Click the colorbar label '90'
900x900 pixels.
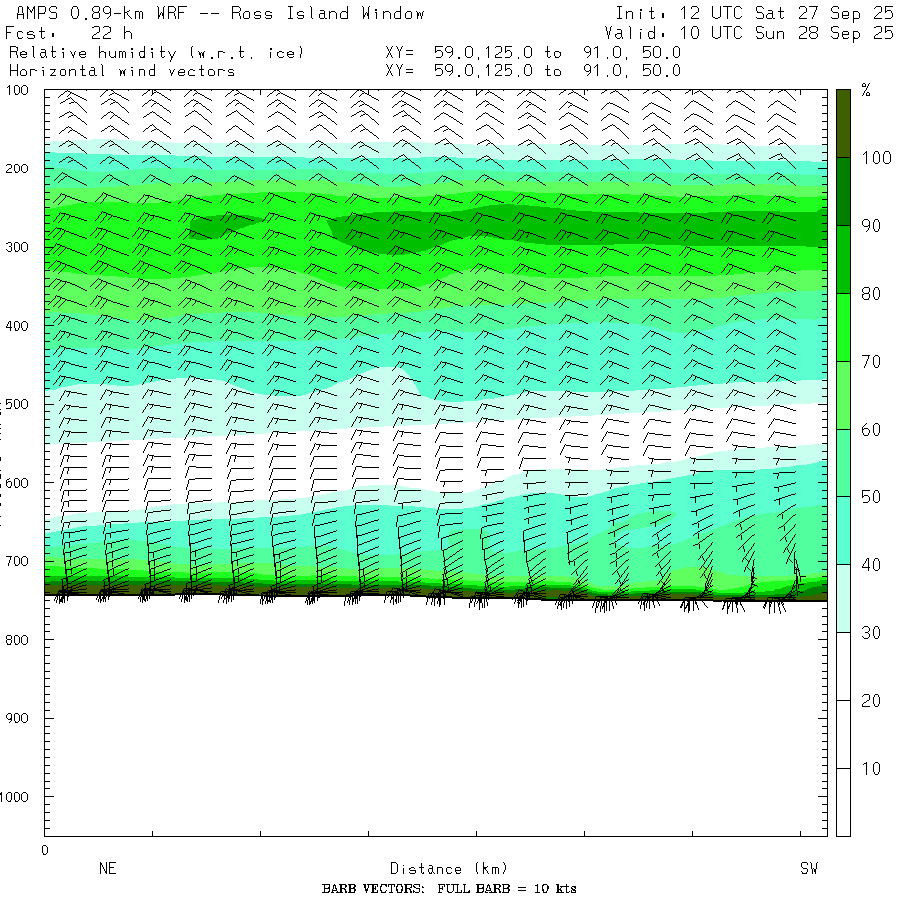pyautogui.click(x=871, y=226)
